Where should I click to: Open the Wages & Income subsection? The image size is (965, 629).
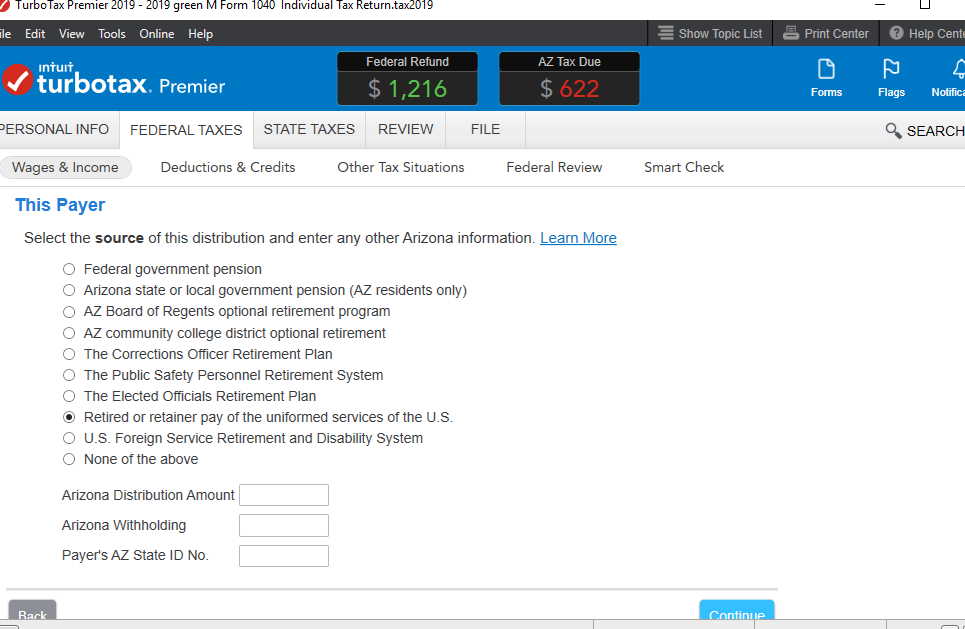coord(65,167)
